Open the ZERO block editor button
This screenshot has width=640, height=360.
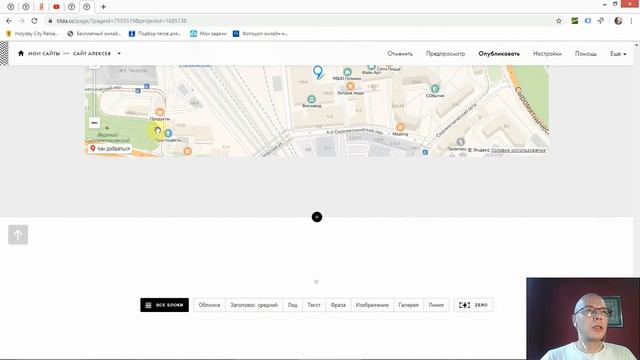pyautogui.click(x=473, y=305)
